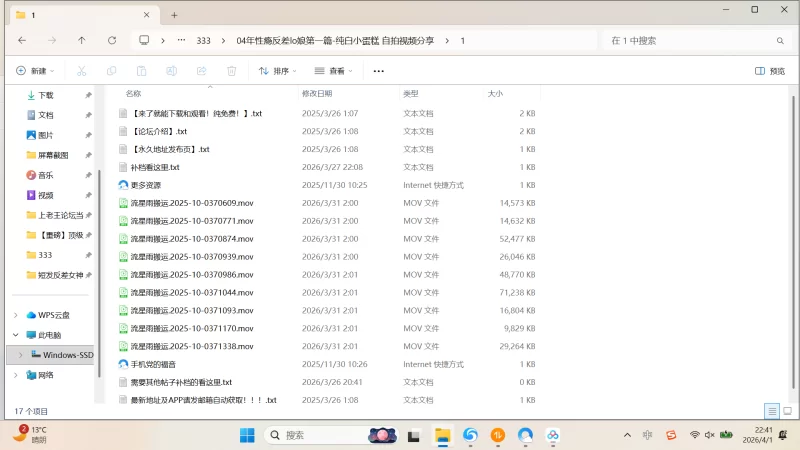Click the 333 breadcrumb in address bar
800x450 pixels.
(x=204, y=40)
